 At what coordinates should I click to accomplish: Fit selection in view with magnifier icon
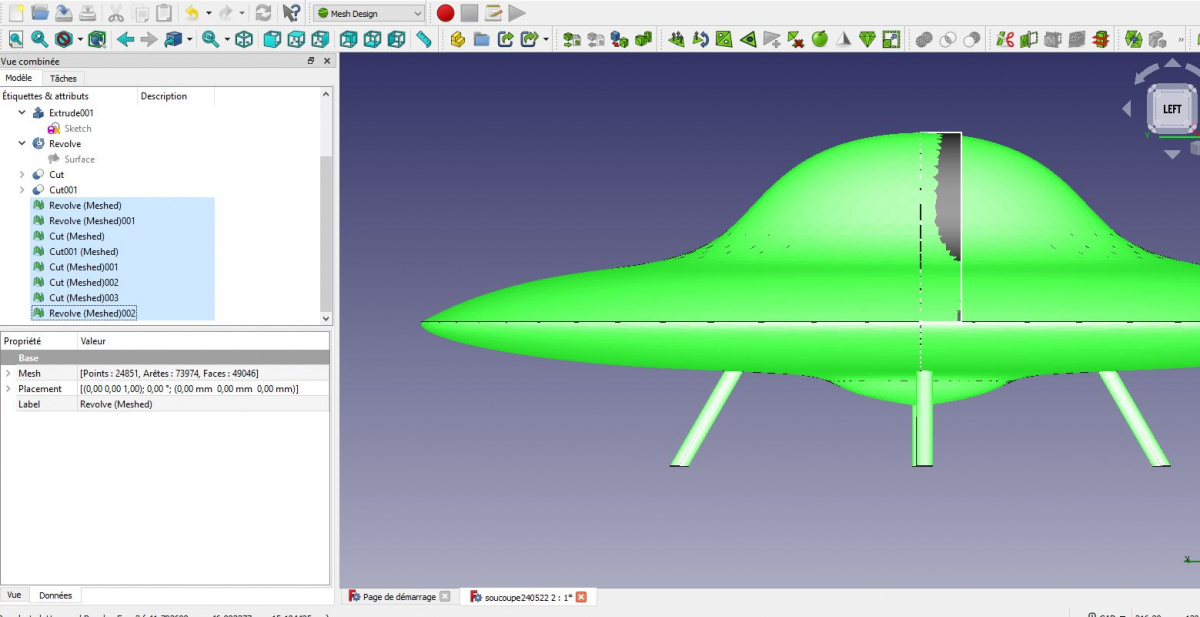(40, 39)
